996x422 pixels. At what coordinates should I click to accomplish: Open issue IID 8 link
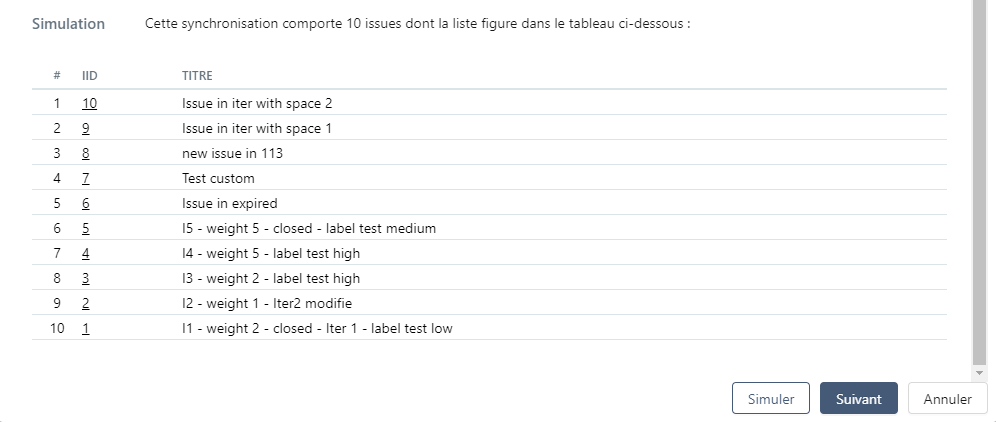tap(86, 153)
